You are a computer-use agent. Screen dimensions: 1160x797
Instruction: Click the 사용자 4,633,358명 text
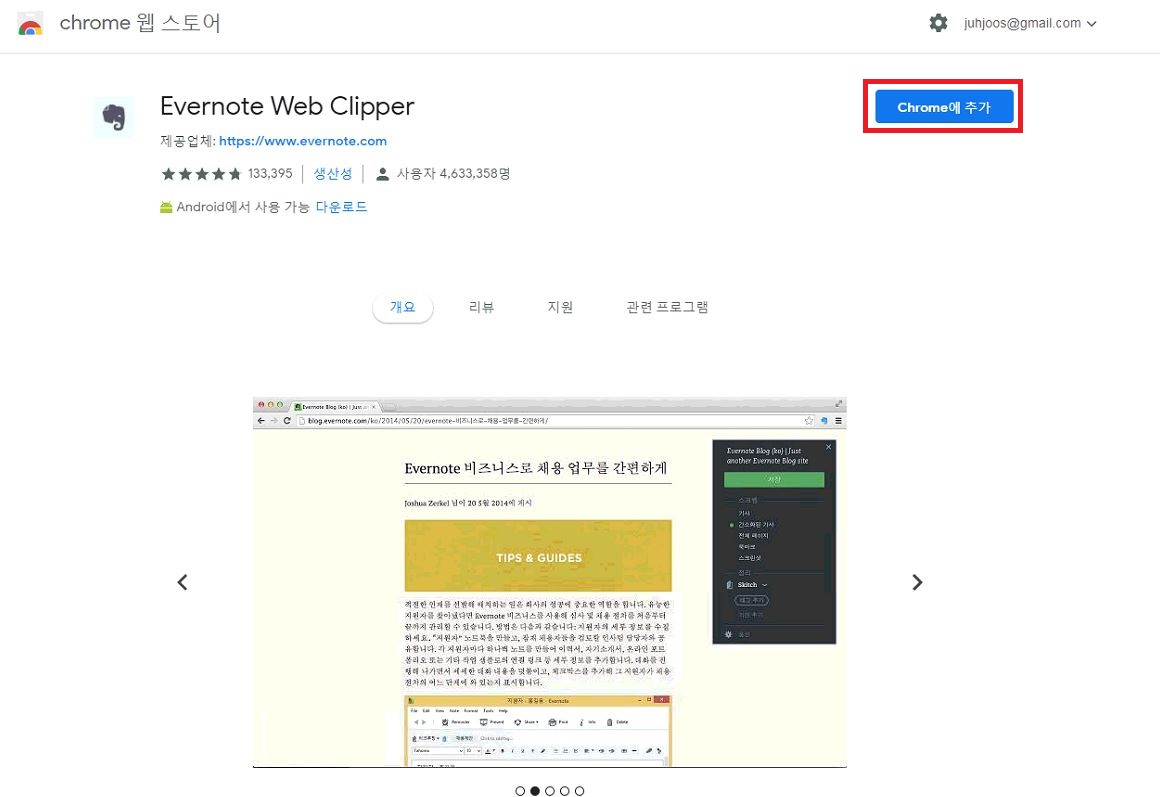tap(453, 174)
